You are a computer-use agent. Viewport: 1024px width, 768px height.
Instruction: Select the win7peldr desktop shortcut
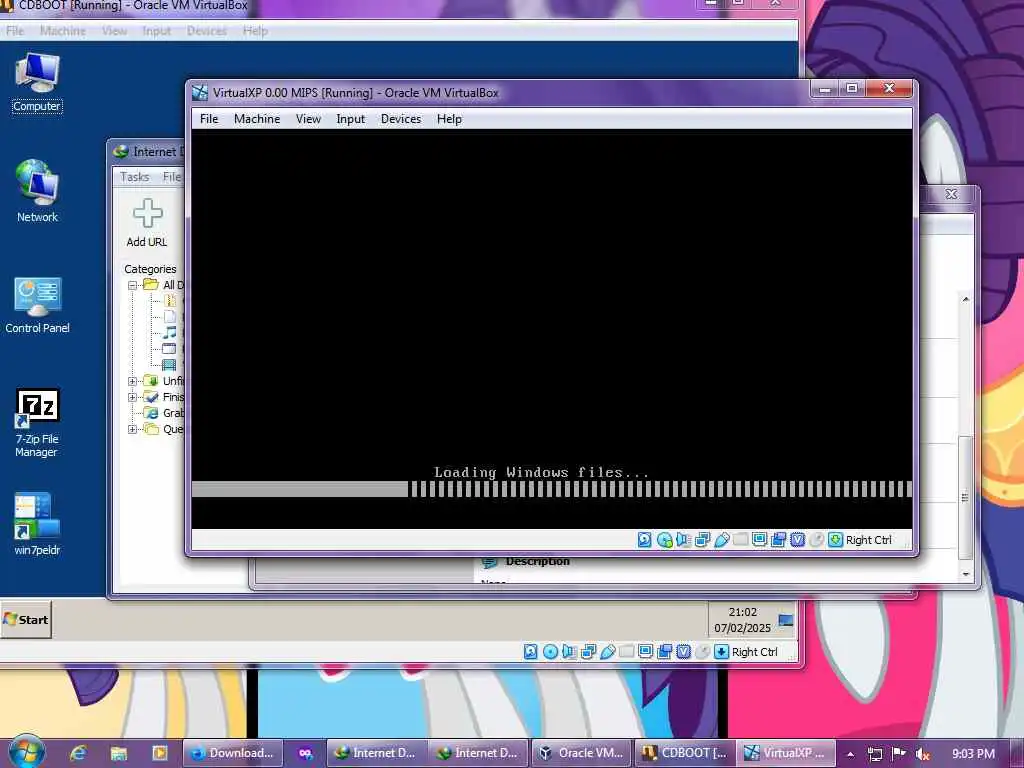[x=37, y=524]
